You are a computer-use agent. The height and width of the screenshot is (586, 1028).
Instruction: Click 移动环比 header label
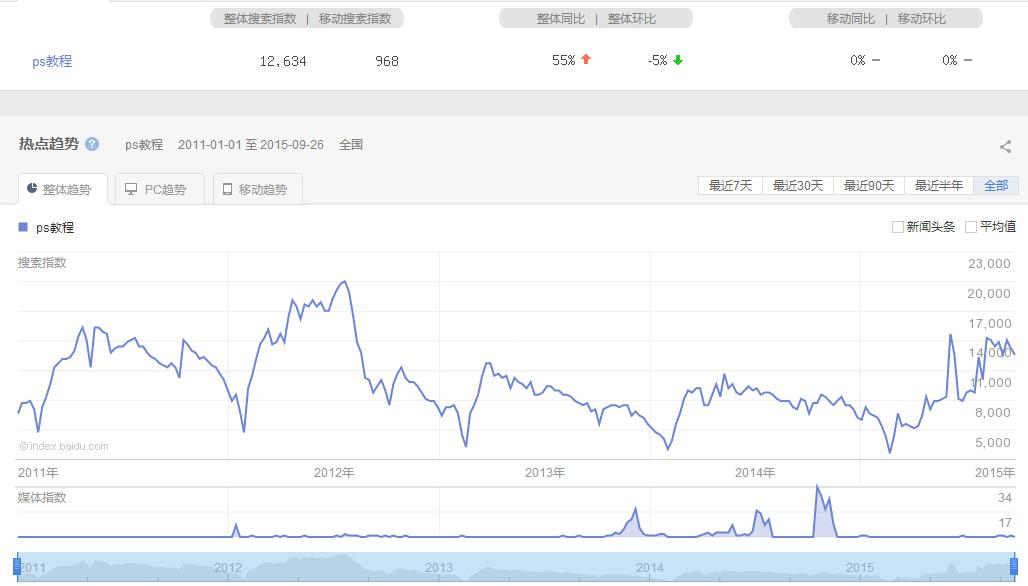[921, 18]
